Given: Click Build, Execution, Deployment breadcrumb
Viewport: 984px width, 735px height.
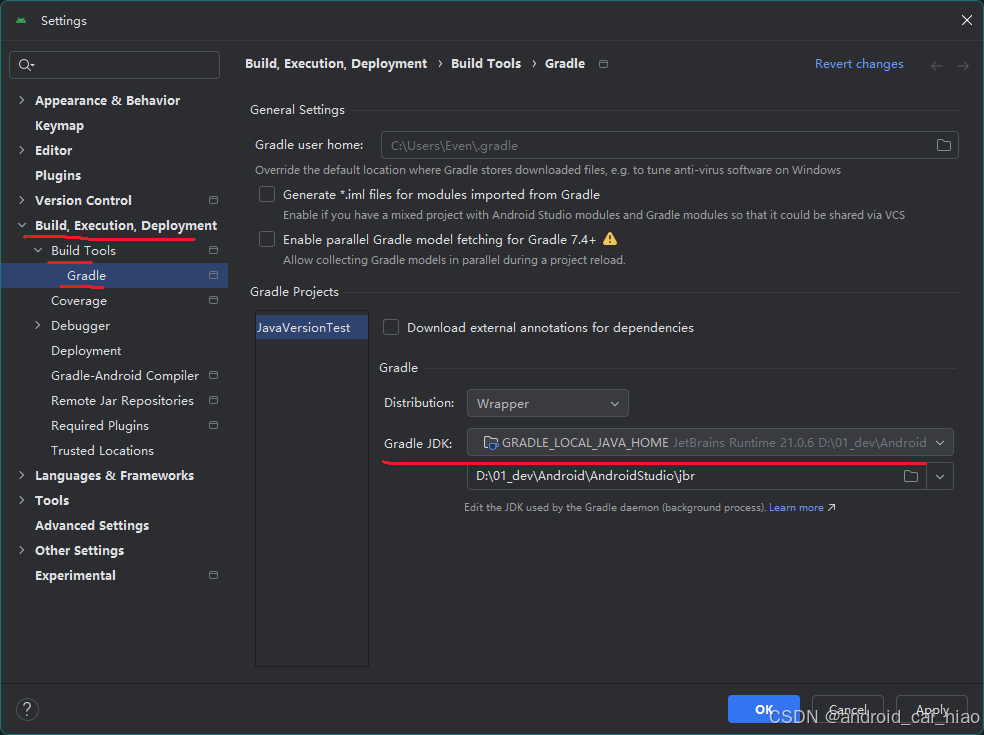Looking at the screenshot, I should click(x=336, y=64).
